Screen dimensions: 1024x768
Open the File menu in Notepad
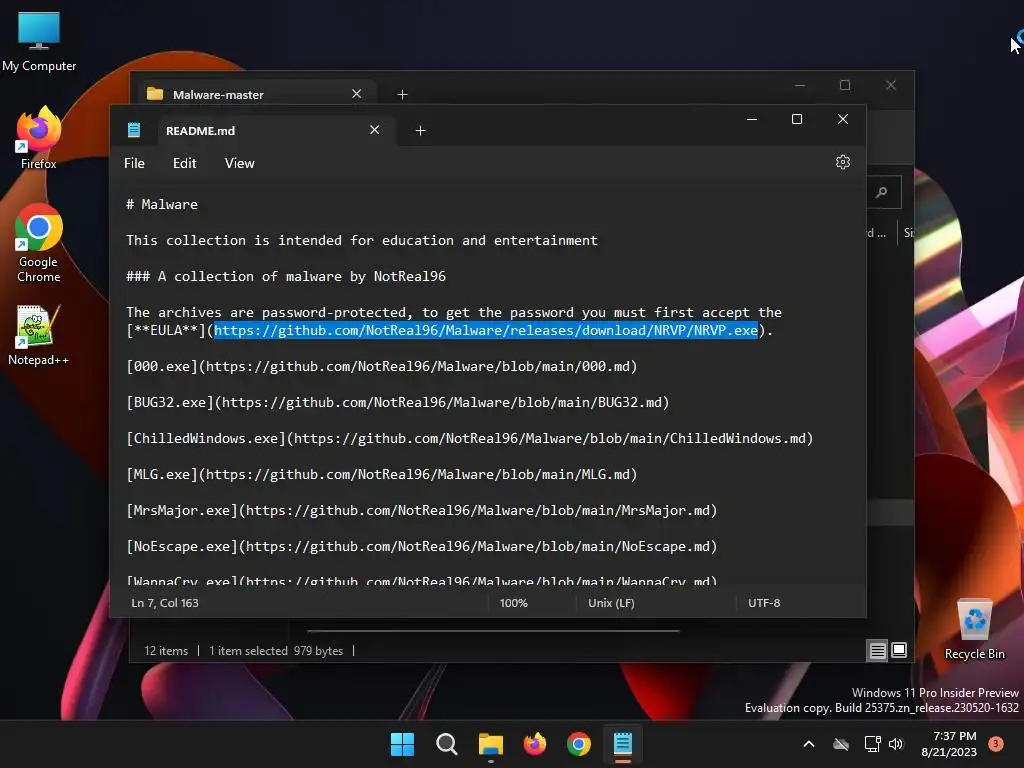pyautogui.click(x=135, y=163)
